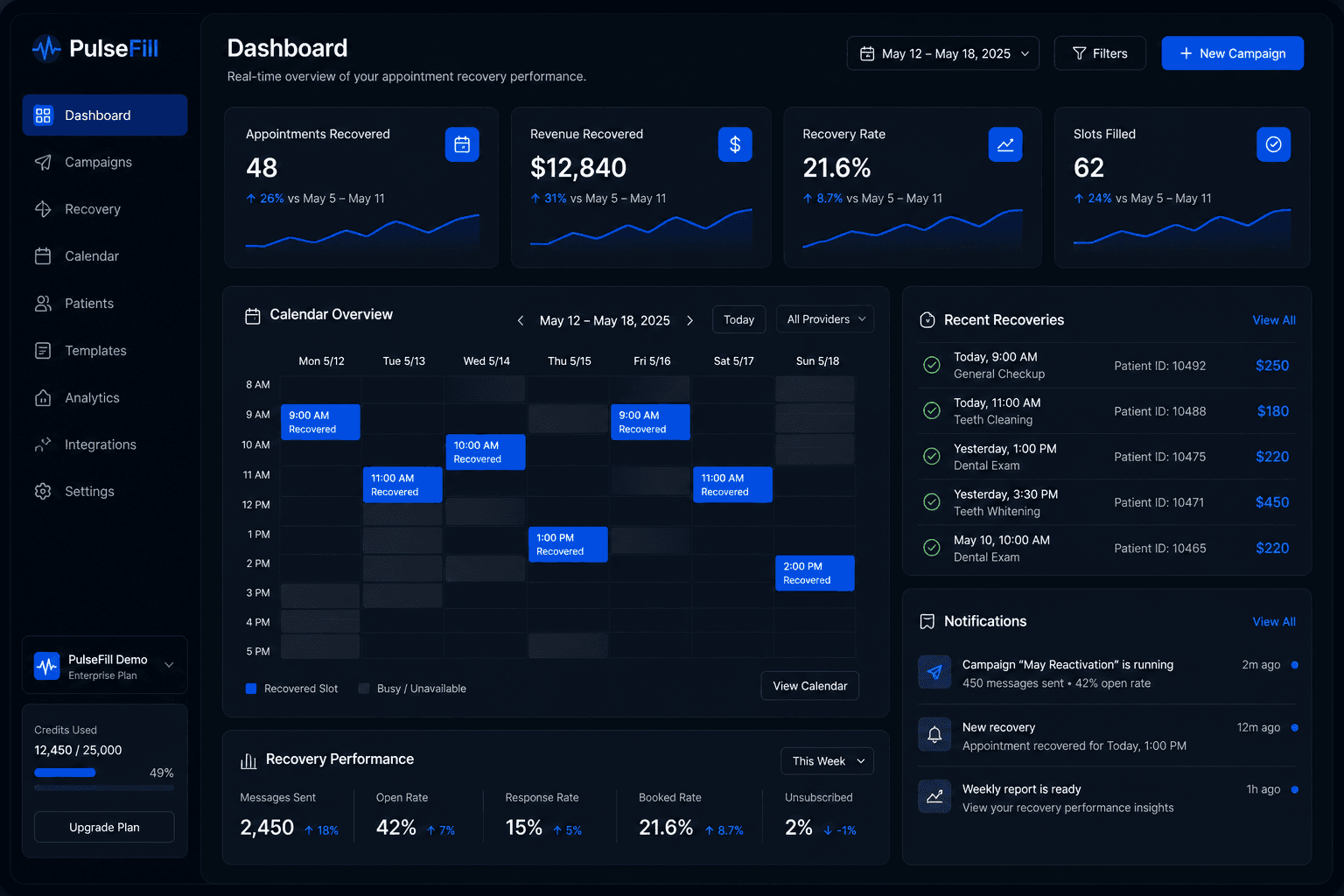
Task: Open the All Providers dropdown
Action: coord(825,319)
